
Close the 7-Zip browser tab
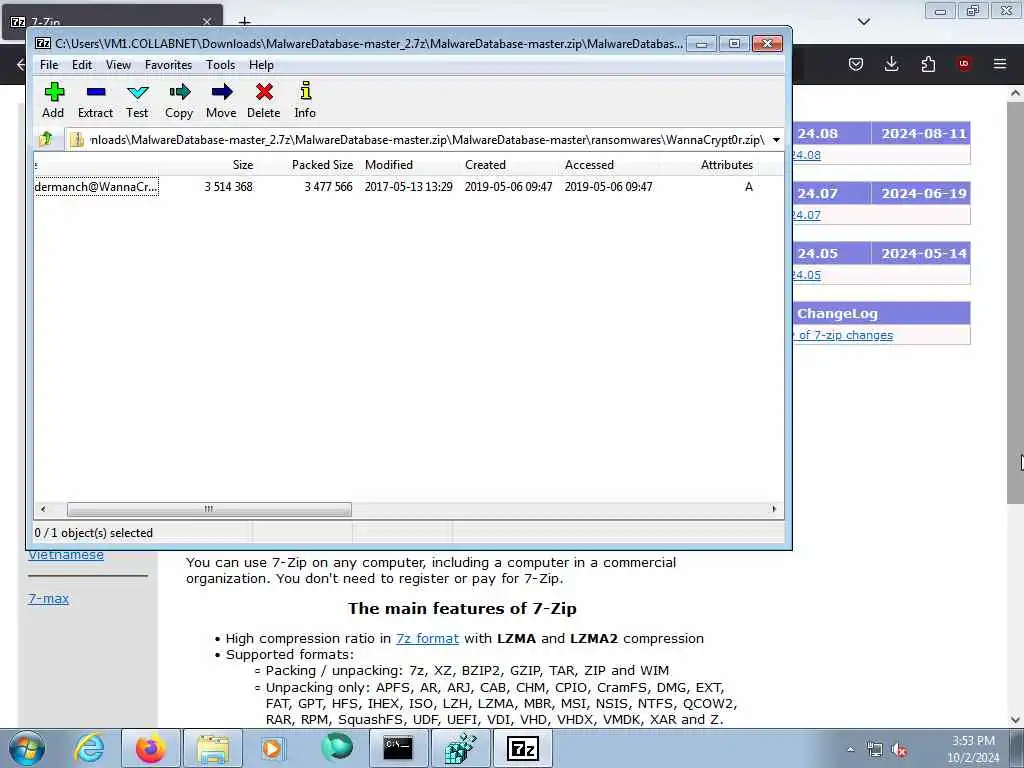tap(207, 22)
